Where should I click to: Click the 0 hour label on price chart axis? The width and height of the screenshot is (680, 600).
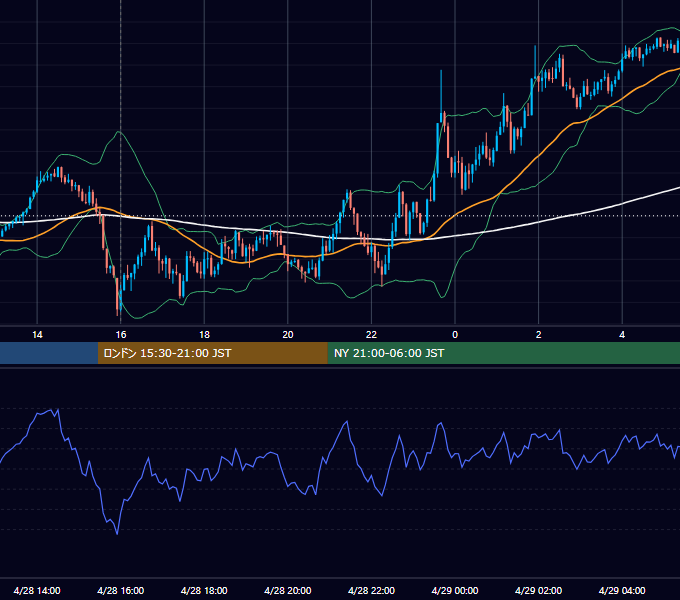455,335
